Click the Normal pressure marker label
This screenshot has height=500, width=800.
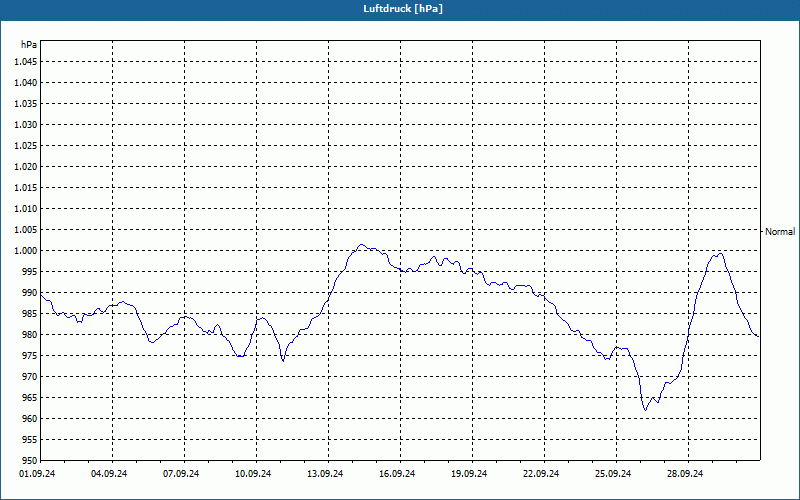coord(780,232)
